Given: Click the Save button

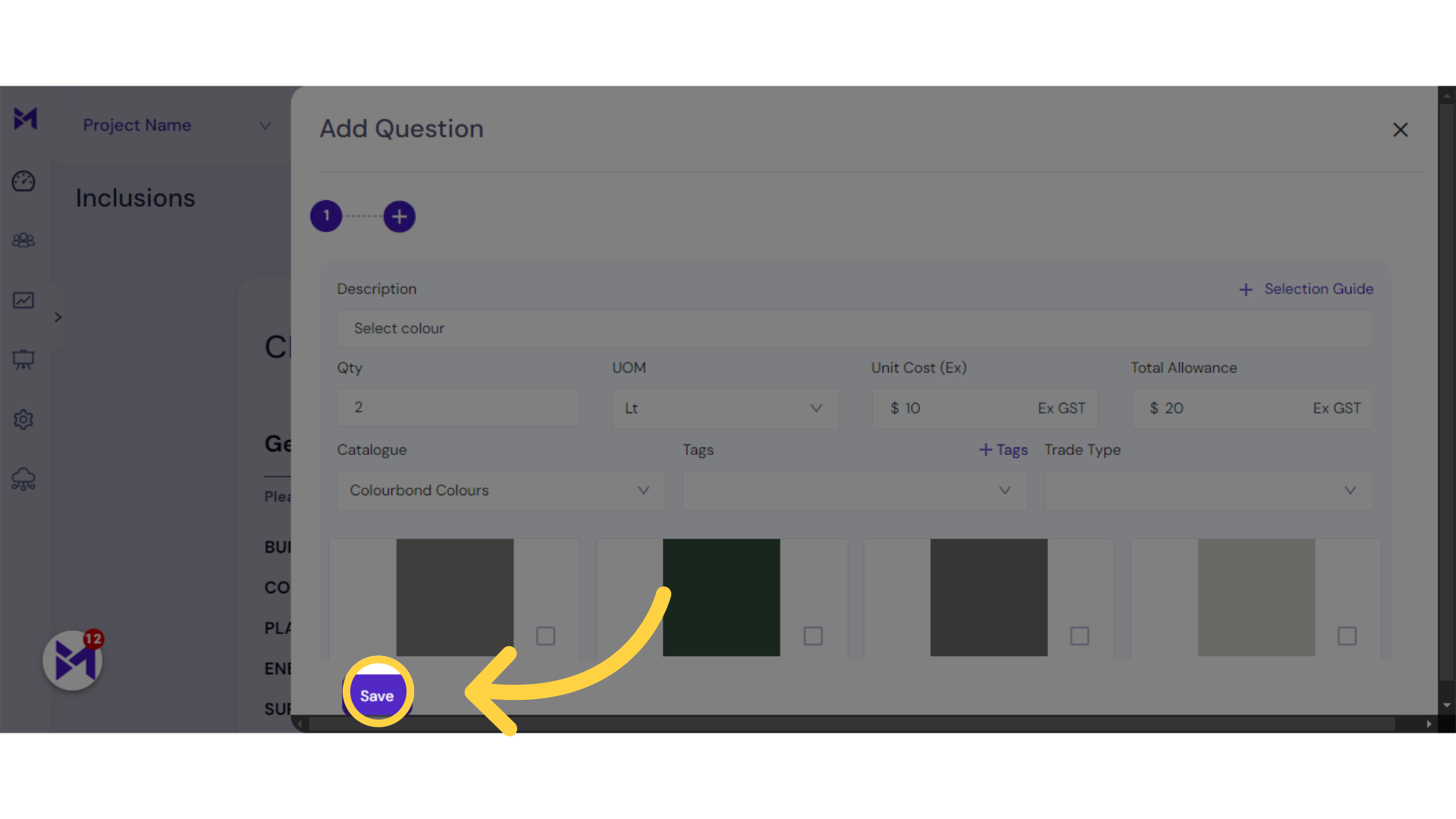Looking at the screenshot, I should tap(377, 695).
